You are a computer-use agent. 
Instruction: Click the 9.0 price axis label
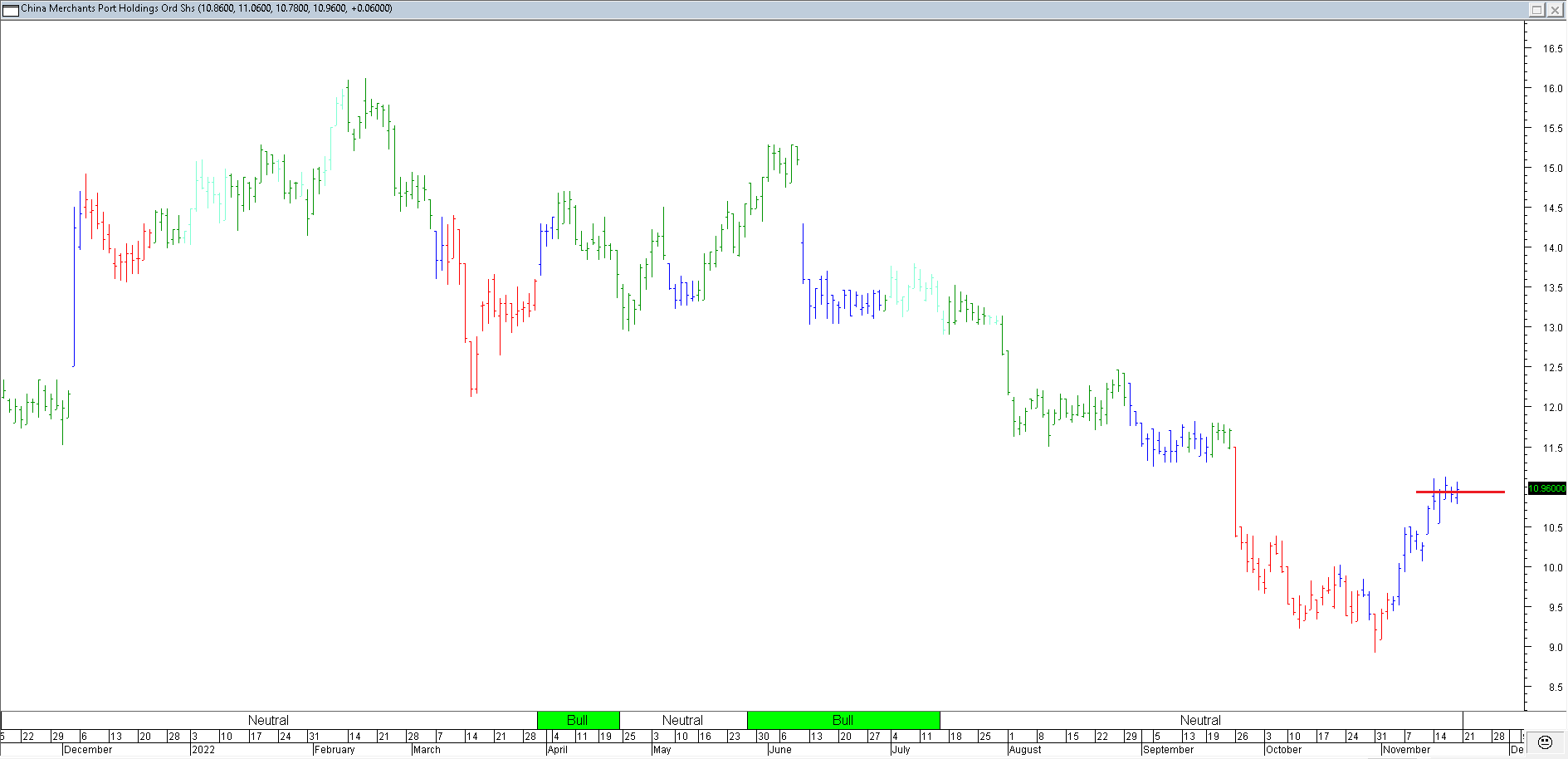(1555, 648)
